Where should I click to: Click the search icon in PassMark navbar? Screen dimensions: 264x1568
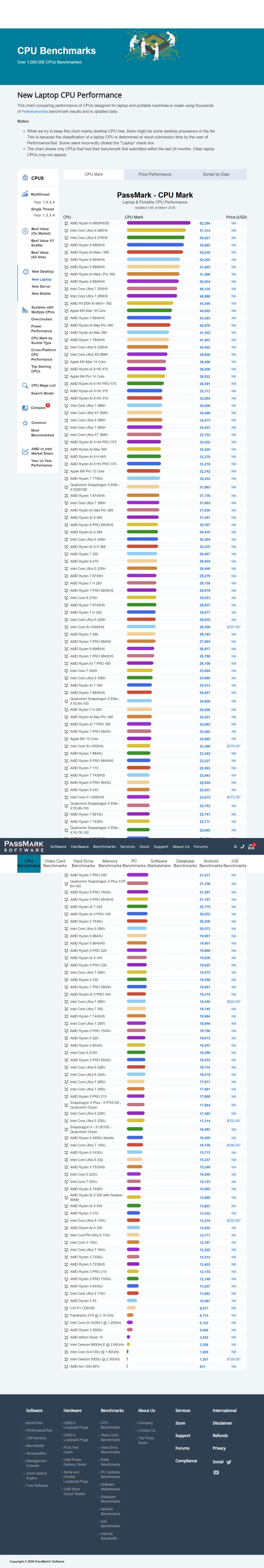coord(235,846)
